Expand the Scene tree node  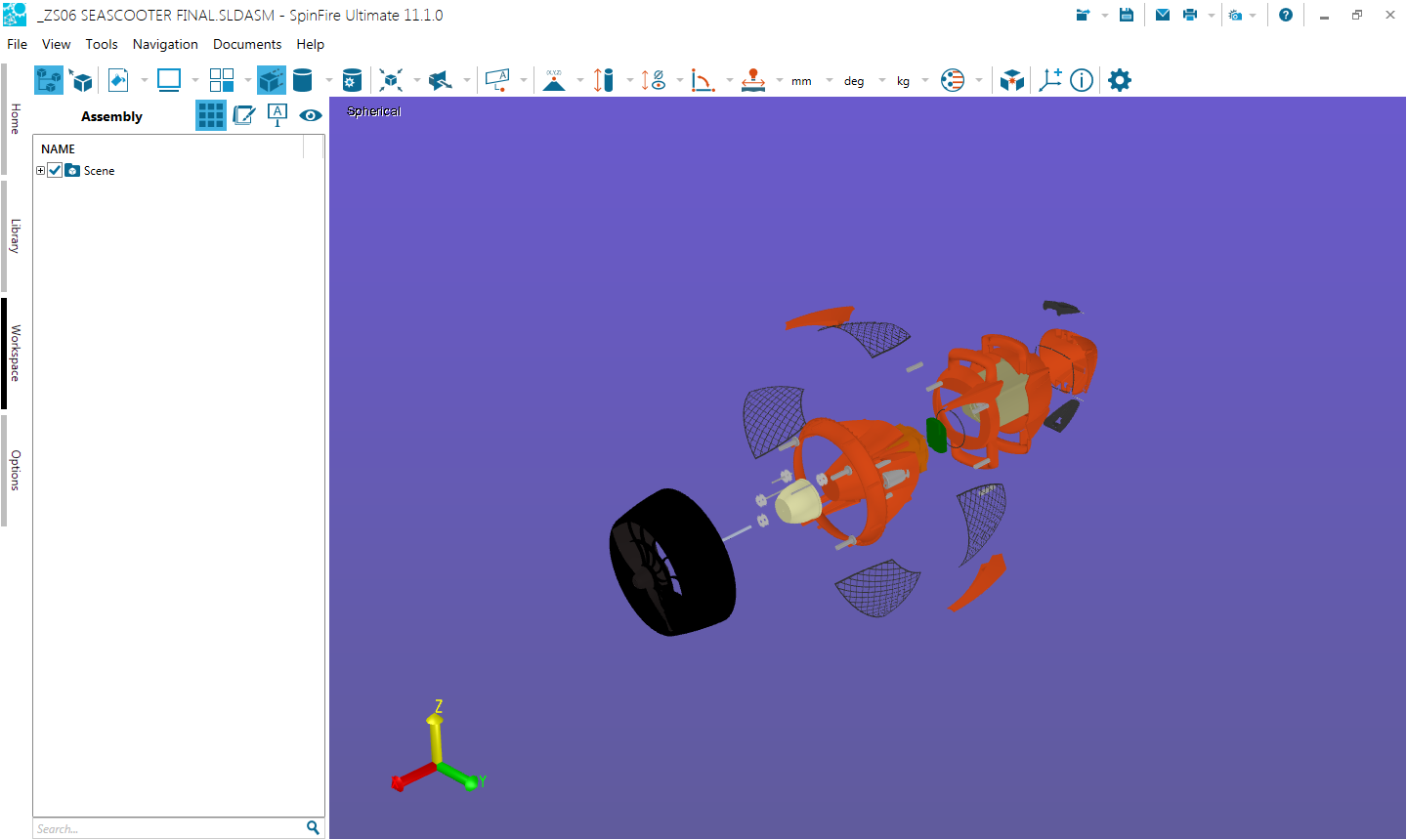point(40,171)
